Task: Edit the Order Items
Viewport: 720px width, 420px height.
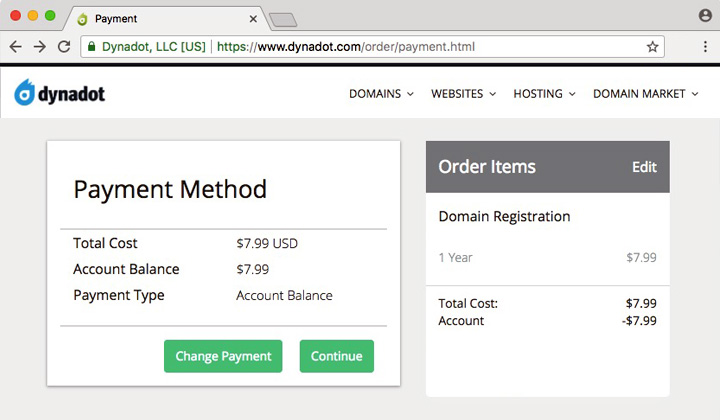Action: [x=644, y=167]
